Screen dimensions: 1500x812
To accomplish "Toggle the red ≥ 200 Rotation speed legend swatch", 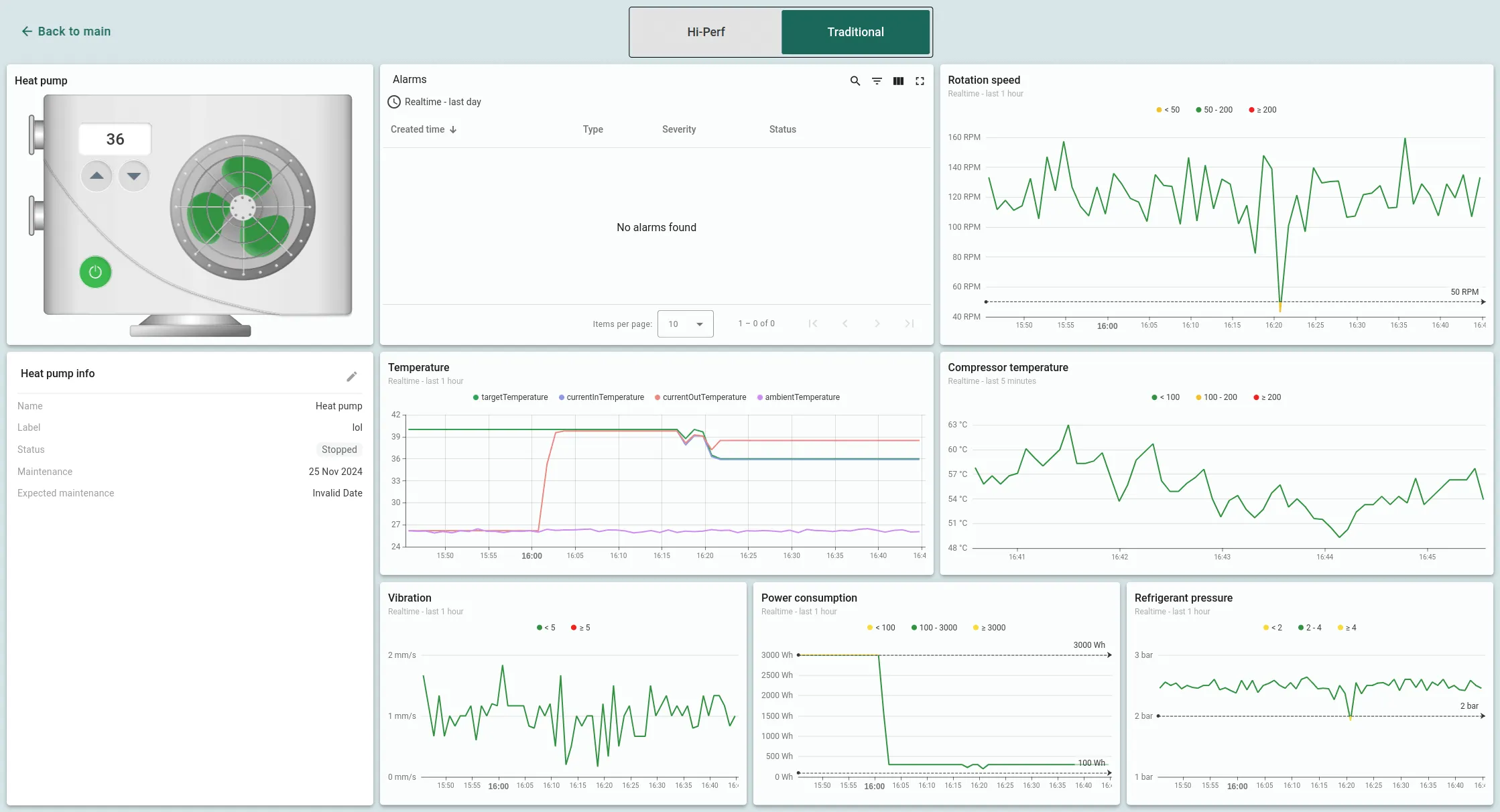I will (x=1251, y=110).
